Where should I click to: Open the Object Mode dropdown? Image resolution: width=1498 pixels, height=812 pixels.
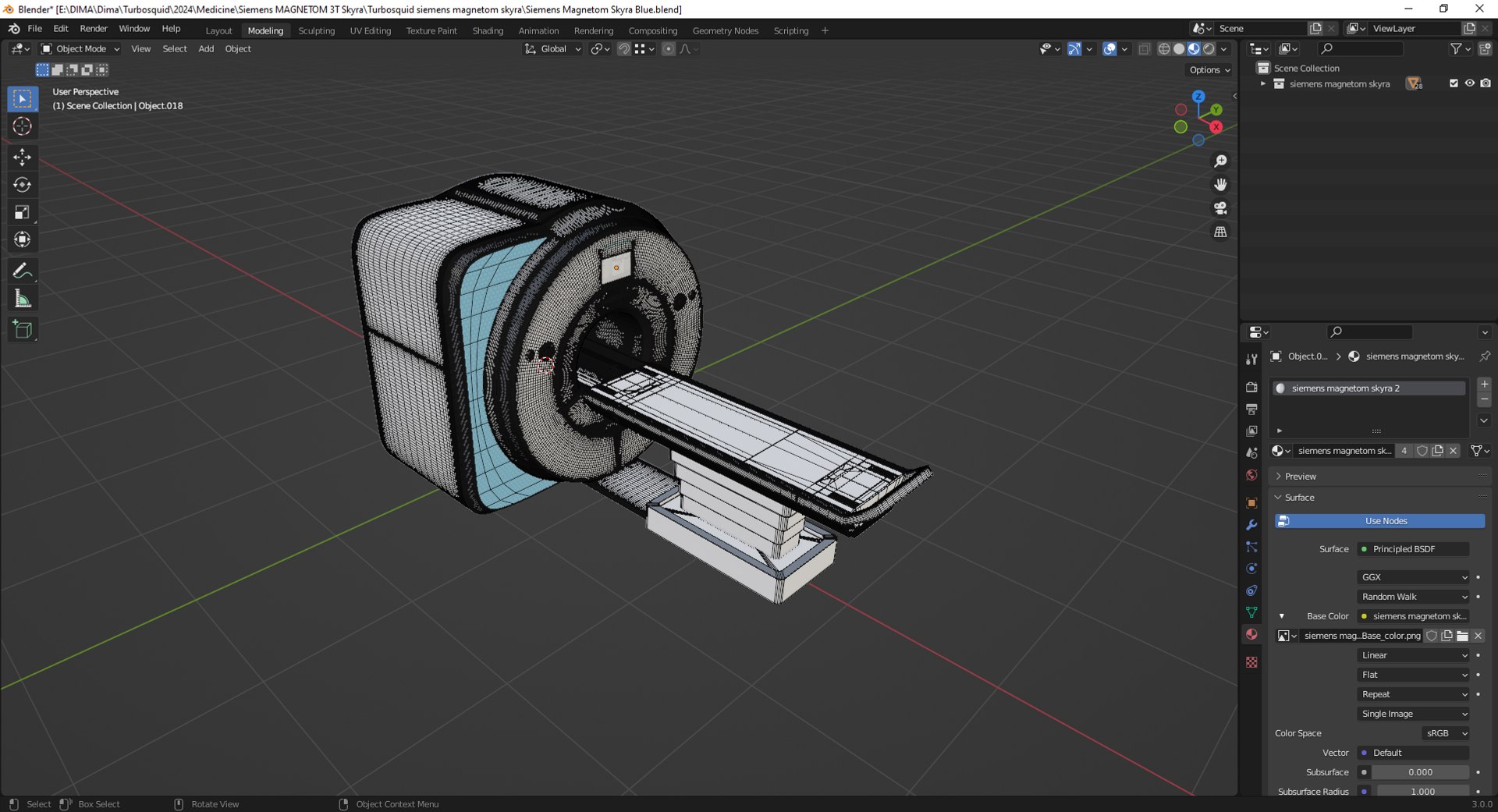pyautogui.click(x=80, y=49)
